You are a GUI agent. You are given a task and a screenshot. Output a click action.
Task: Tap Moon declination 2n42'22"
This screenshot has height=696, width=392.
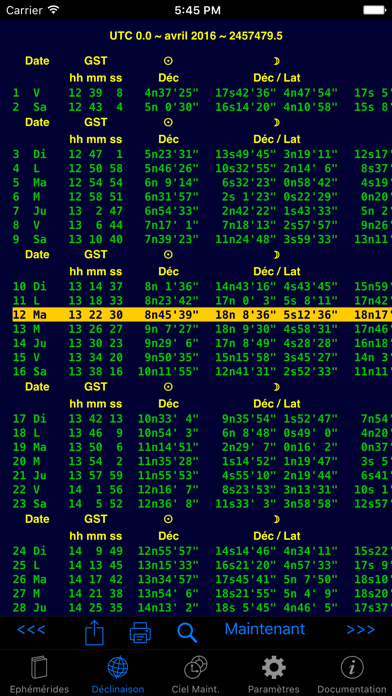249,211
